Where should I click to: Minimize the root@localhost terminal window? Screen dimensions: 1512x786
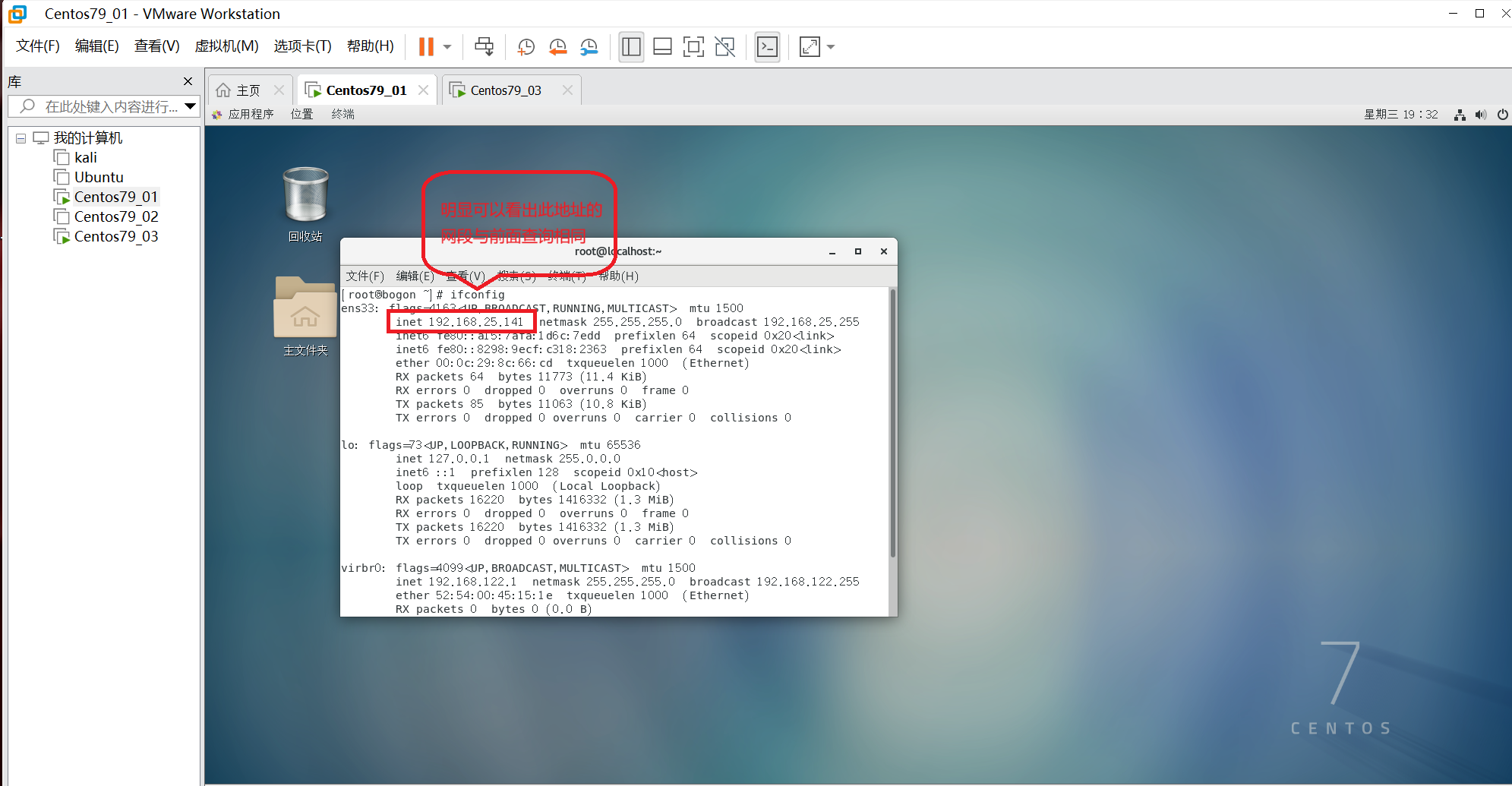(832, 251)
